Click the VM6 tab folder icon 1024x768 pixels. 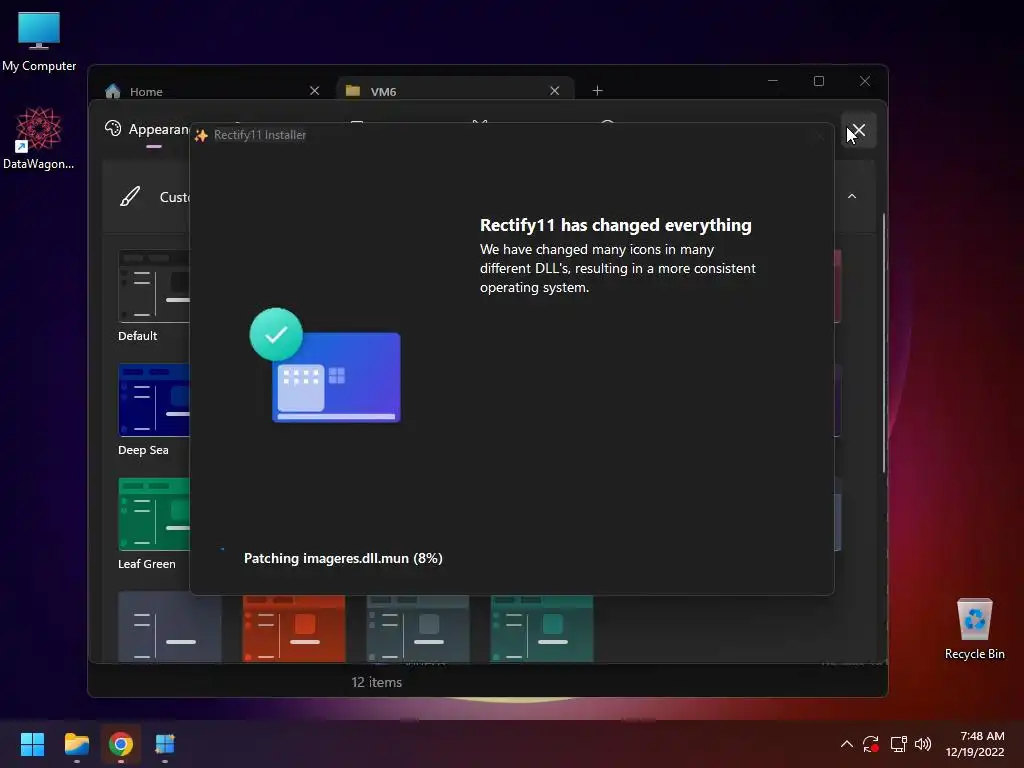click(x=353, y=91)
